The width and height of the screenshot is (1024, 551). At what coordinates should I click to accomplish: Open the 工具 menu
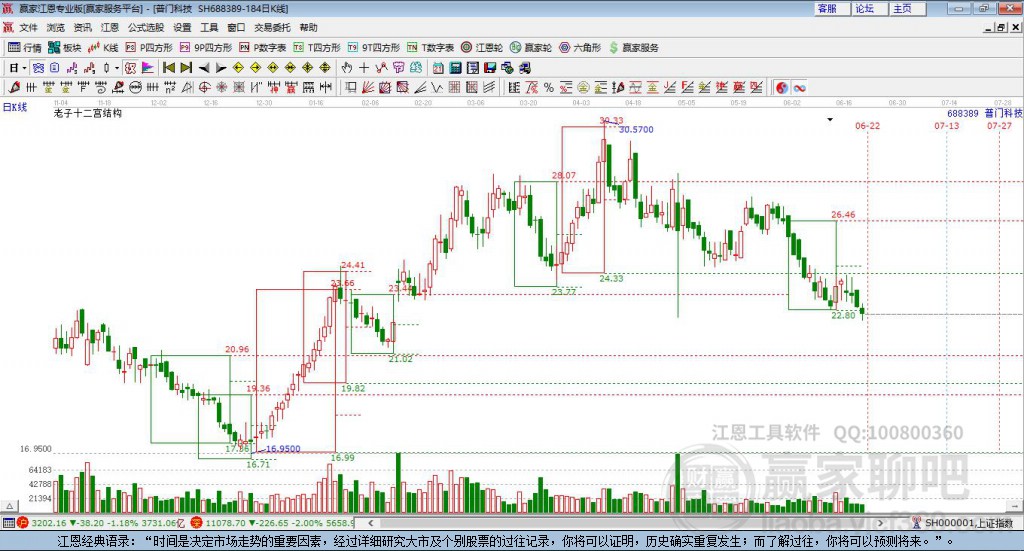209,27
